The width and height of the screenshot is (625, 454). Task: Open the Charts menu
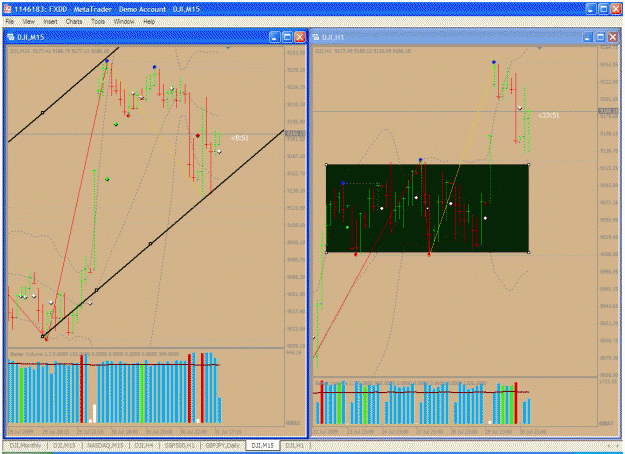74,22
